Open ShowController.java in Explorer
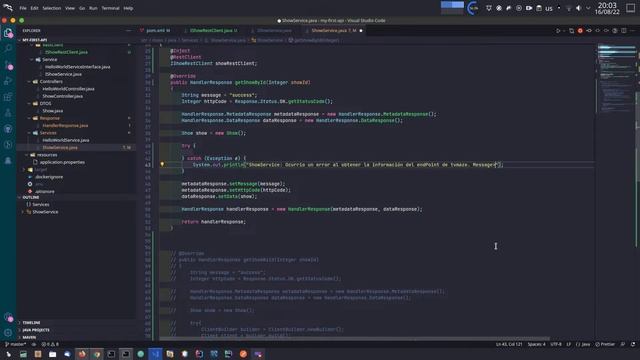Viewport: 640px width, 360px height. point(62,96)
